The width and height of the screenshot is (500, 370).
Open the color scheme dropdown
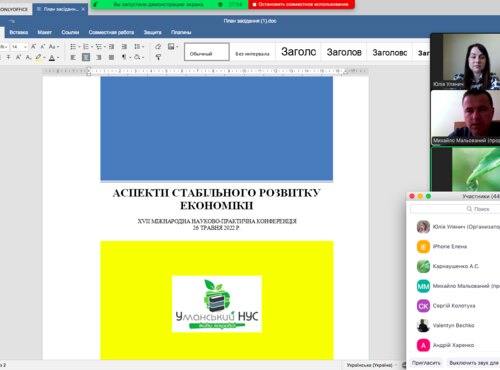[x=173, y=47]
